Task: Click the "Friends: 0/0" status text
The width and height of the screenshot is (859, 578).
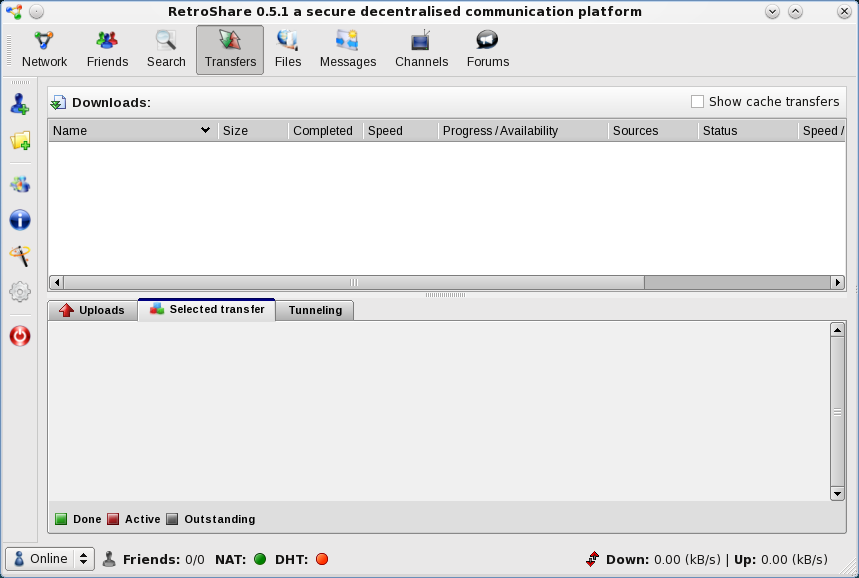Action: [163, 559]
